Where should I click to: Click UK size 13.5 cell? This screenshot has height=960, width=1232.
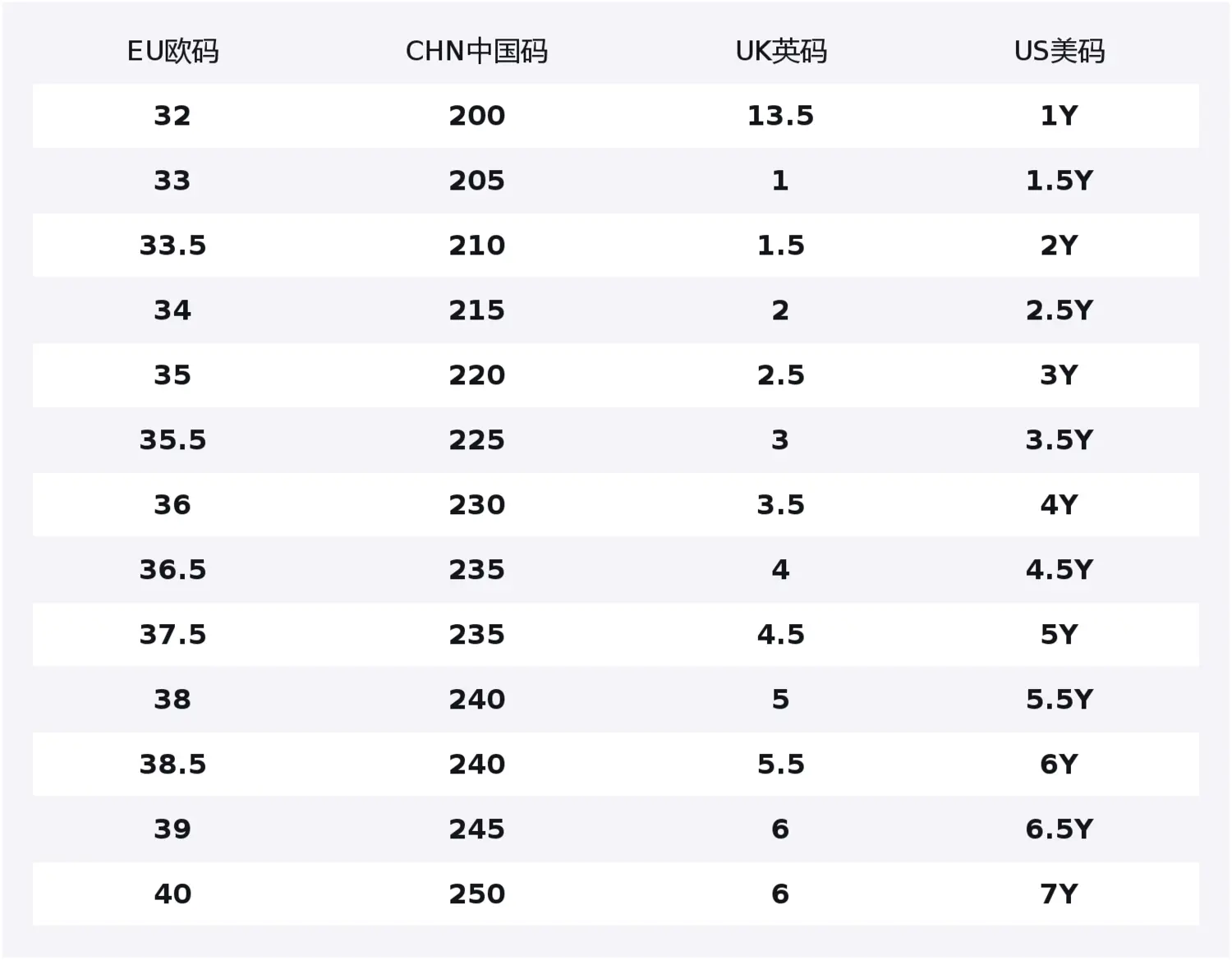[x=780, y=116]
